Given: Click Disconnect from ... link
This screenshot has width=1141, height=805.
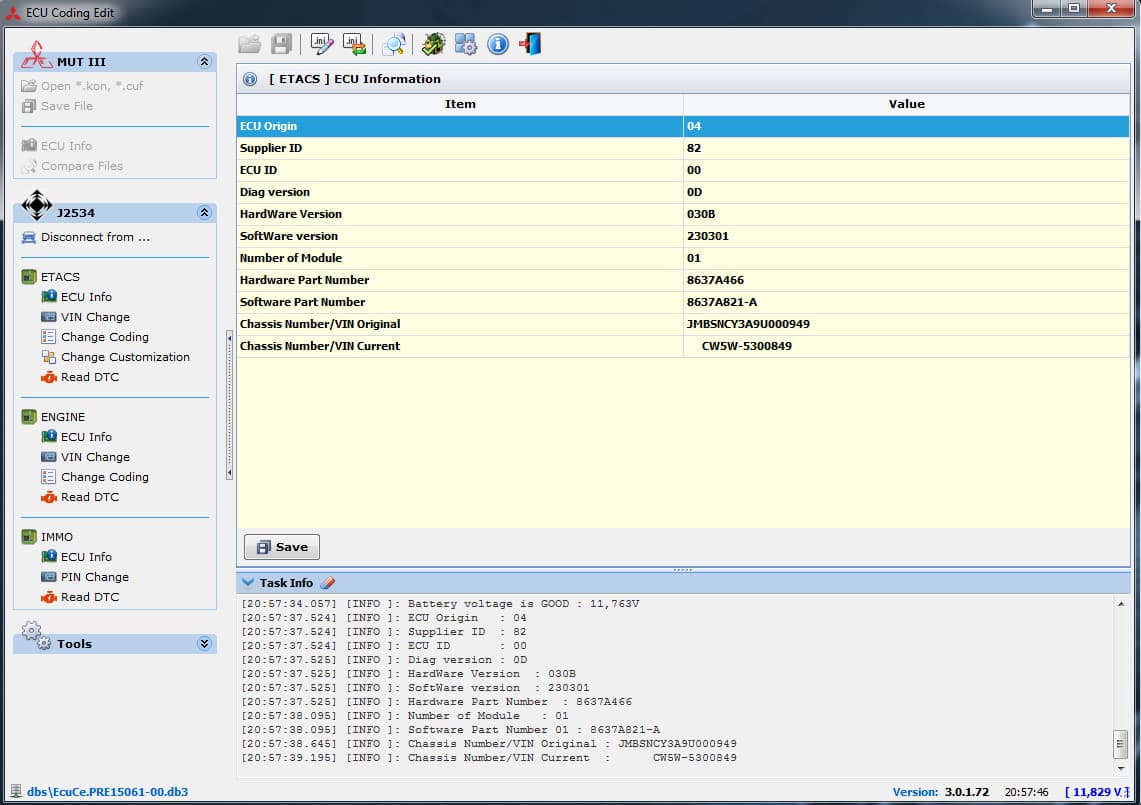Looking at the screenshot, I should pos(95,237).
